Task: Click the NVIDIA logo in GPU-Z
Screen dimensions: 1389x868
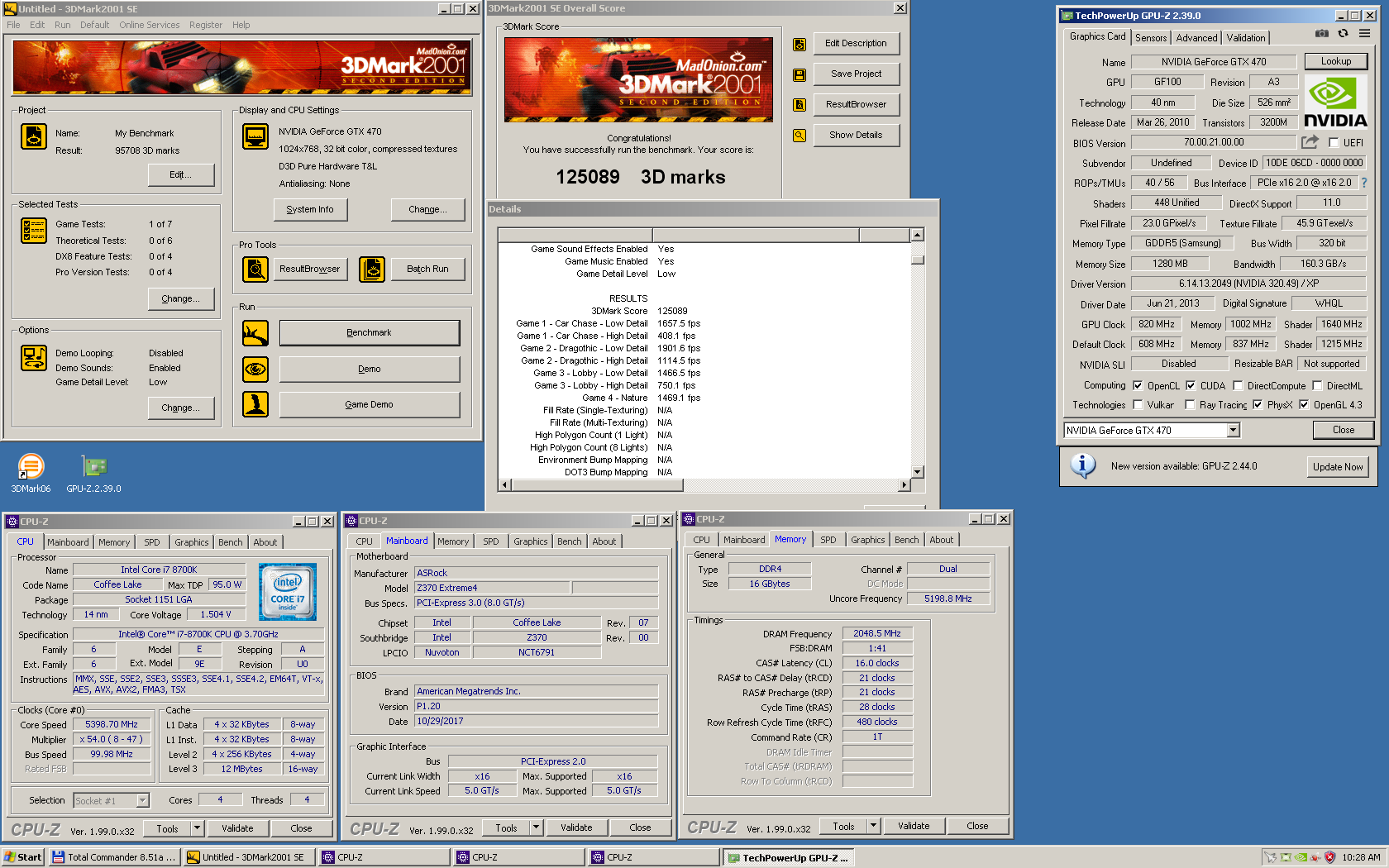Action: coord(1335,102)
